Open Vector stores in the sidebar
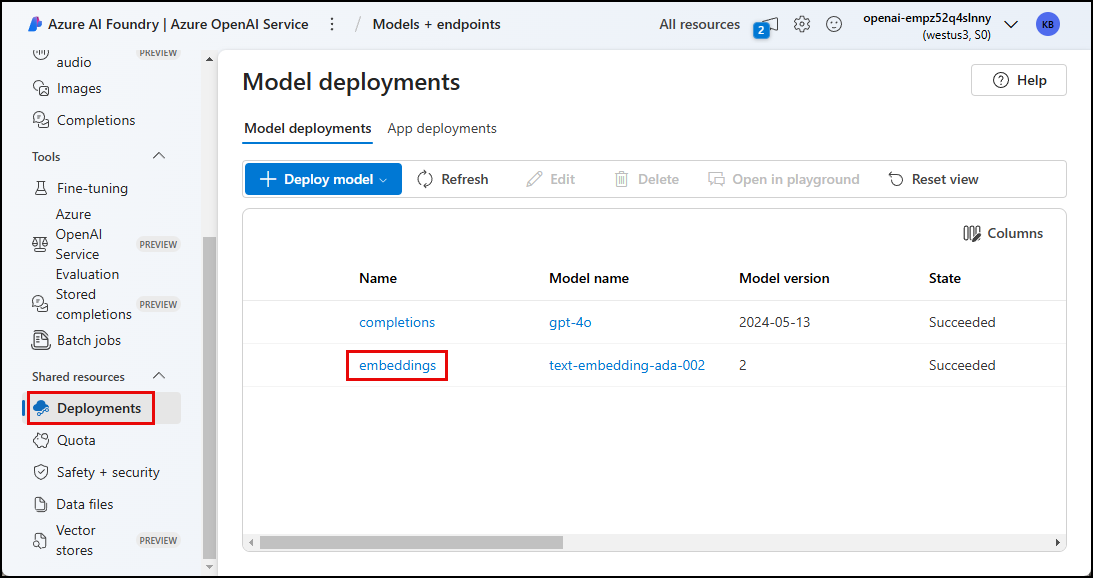 coord(75,540)
